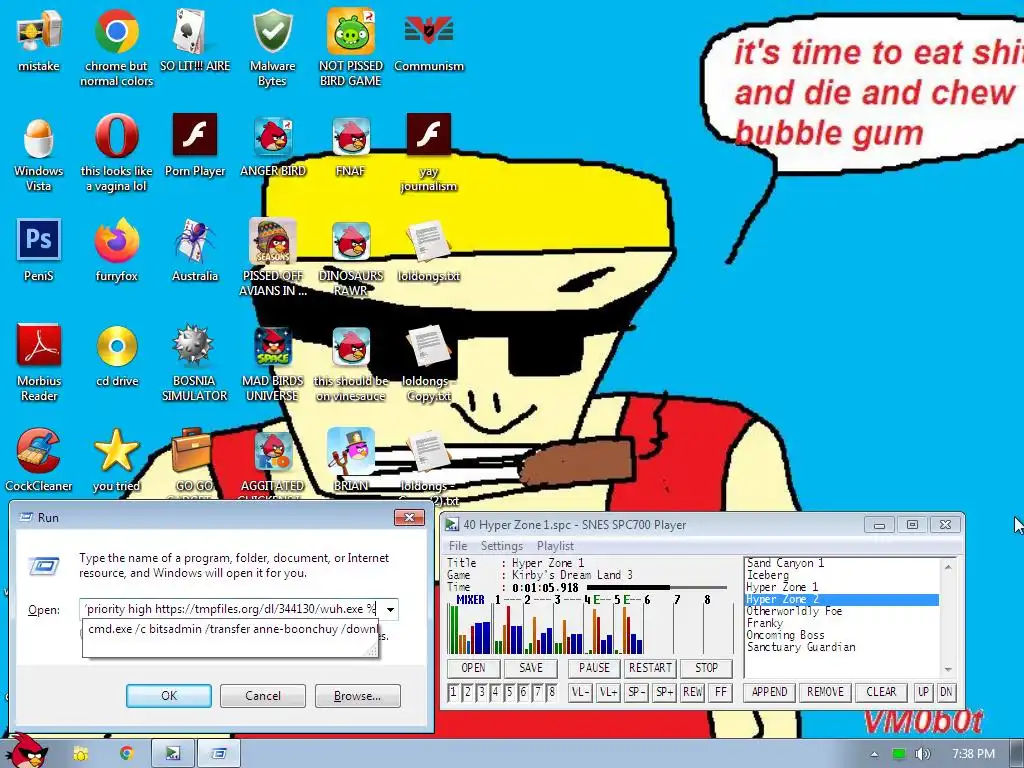Select the 'Windows Vista' egg icon

pos(39,137)
